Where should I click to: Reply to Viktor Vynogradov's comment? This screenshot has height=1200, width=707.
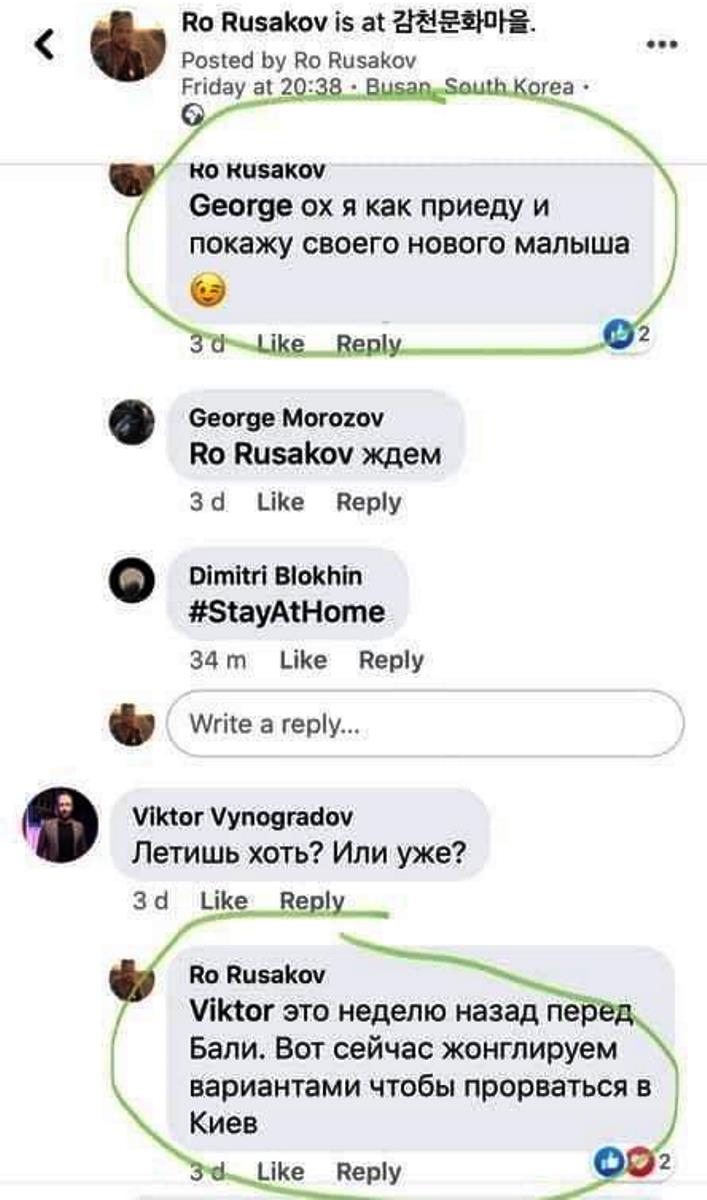[312, 901]
